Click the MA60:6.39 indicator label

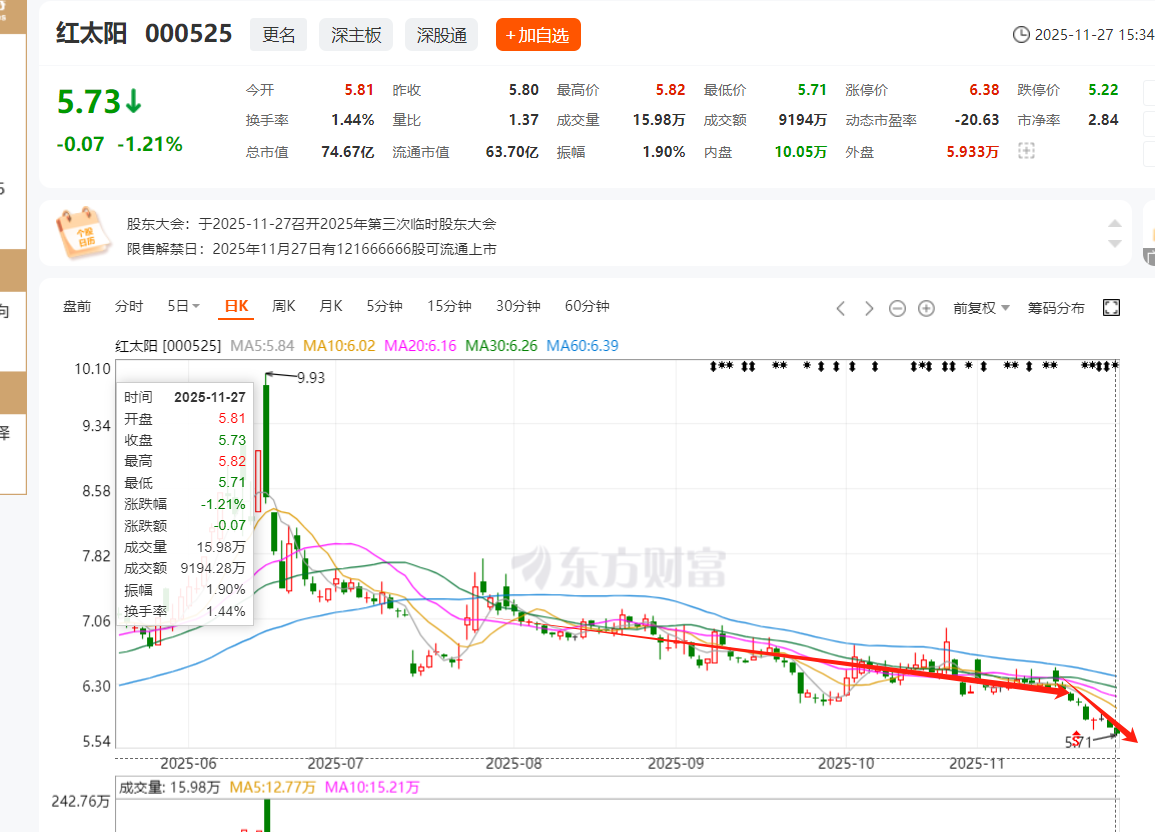click(x=583, y=345)
